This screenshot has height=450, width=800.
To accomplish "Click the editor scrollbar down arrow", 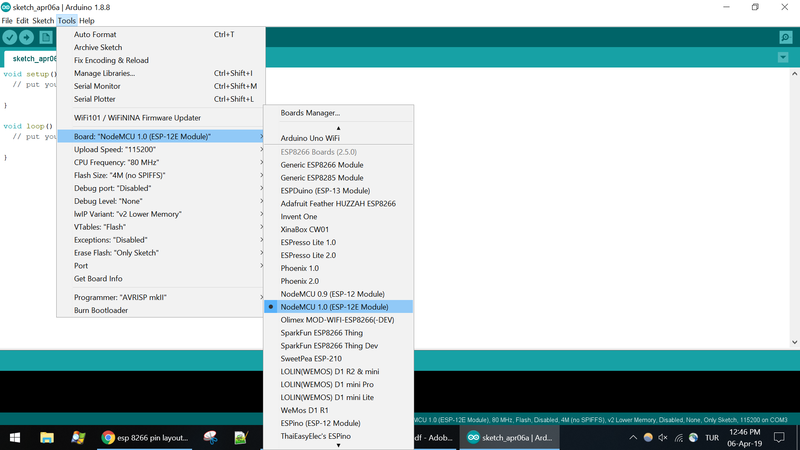I will 794,342.
